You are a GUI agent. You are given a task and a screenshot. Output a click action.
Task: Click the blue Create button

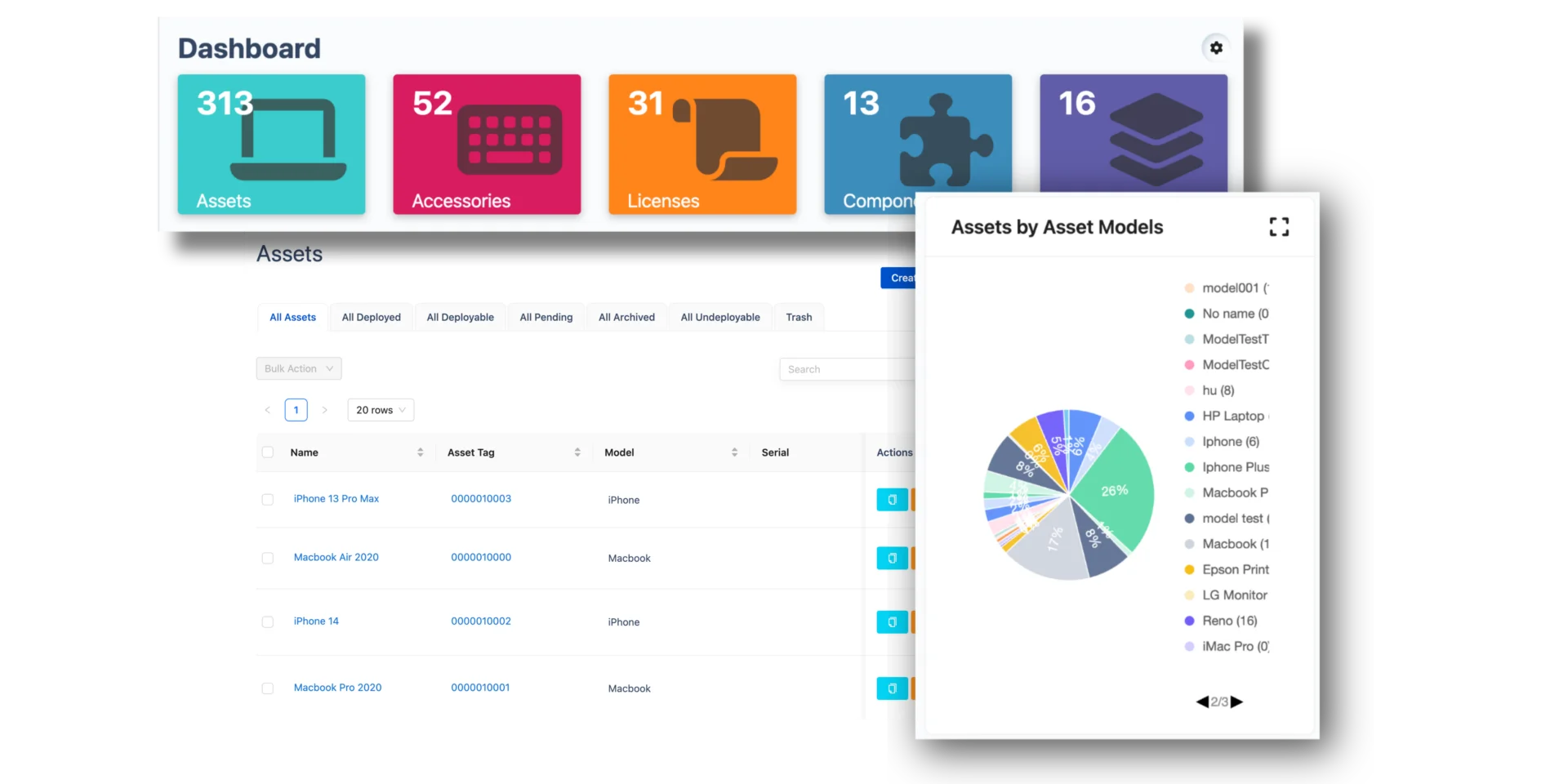coord(898,278)
